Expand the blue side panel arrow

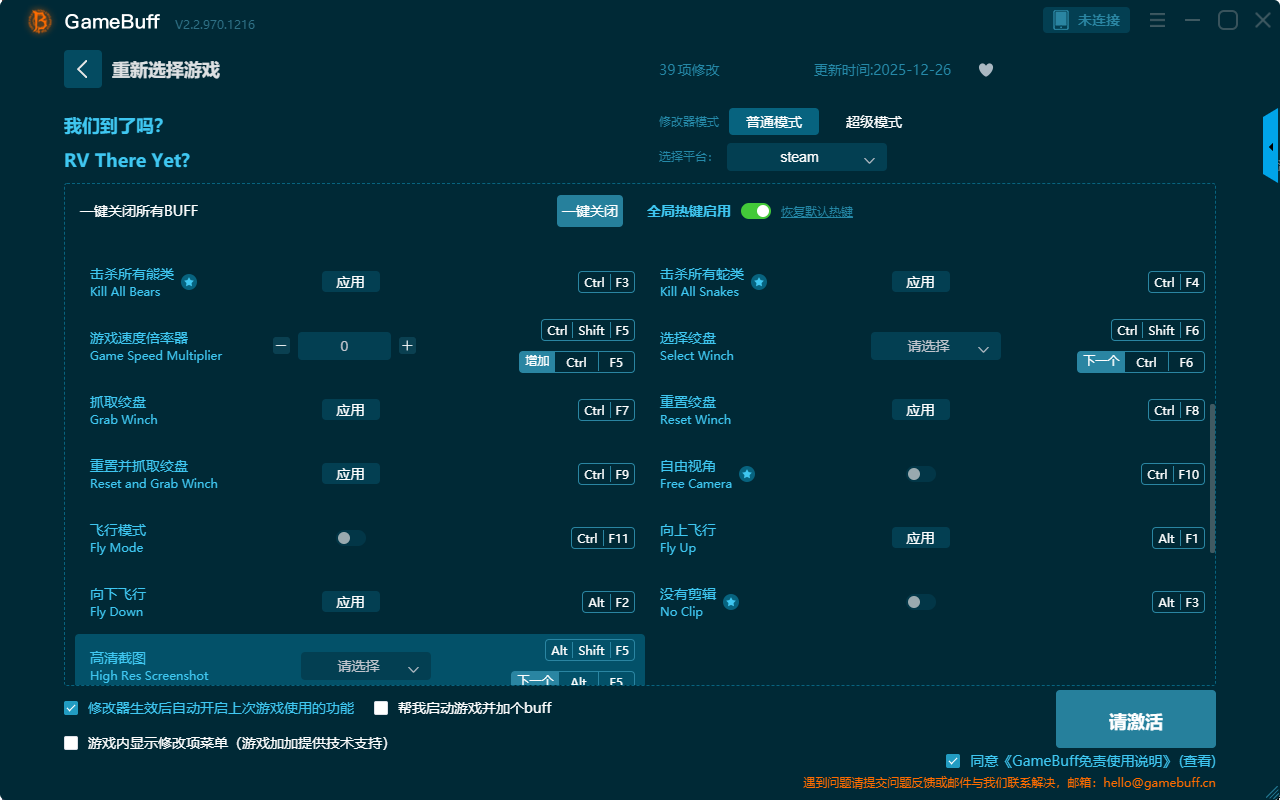point(1271,147)
